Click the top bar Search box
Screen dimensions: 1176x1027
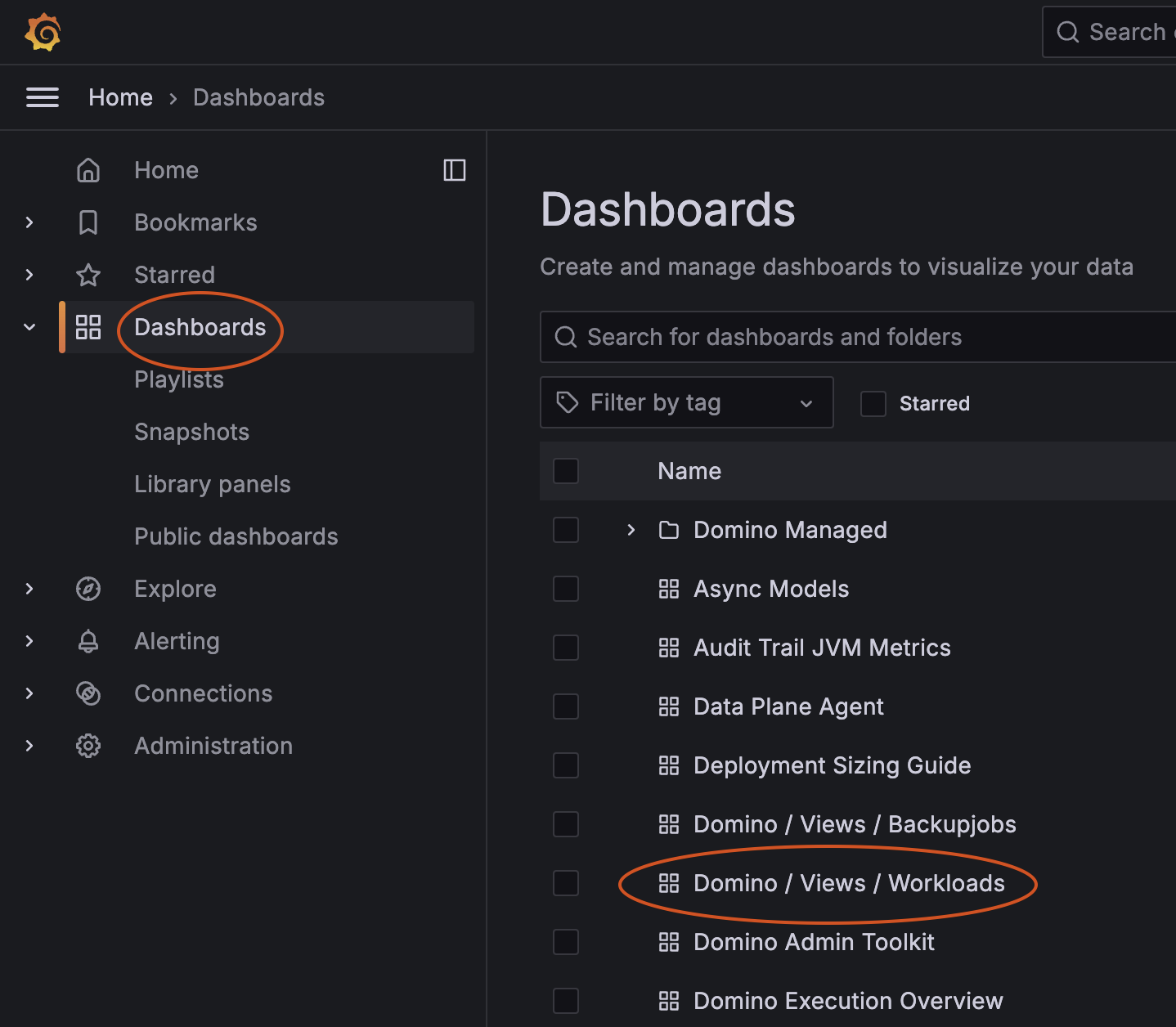pyautogui.click(x=1110, y=32)
